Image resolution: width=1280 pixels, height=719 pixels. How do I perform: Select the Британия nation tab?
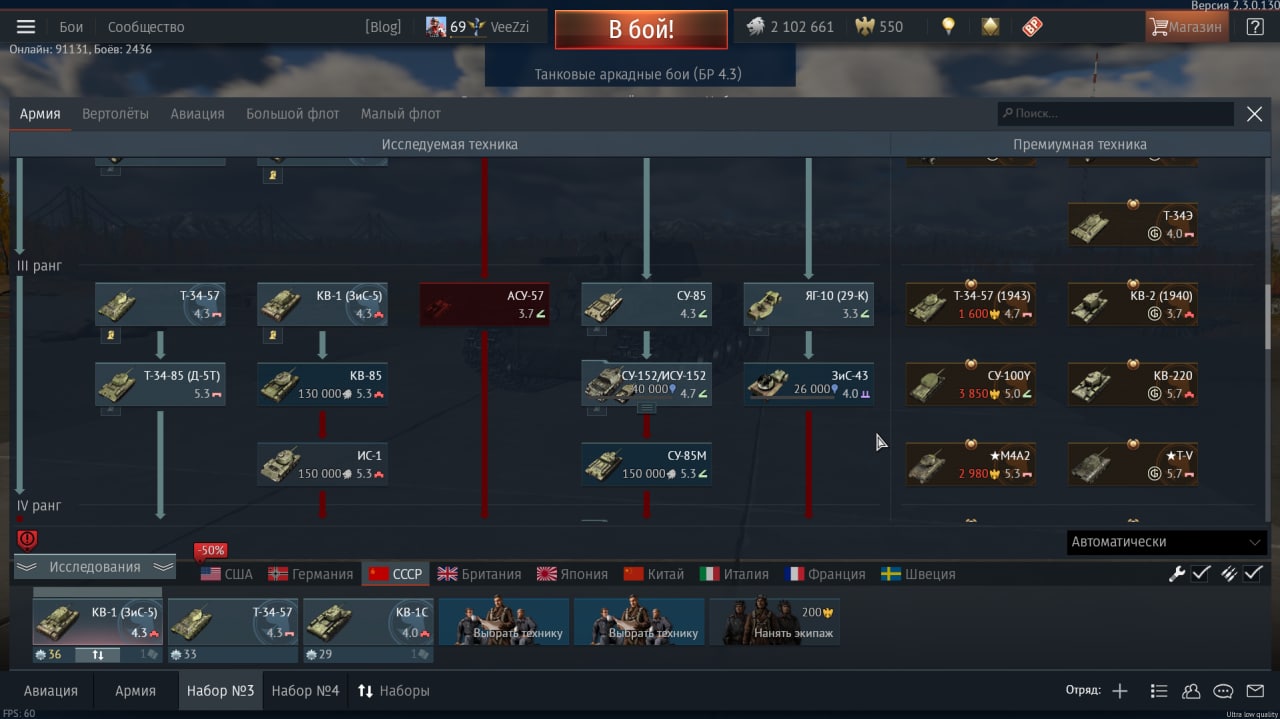point(479,574)
